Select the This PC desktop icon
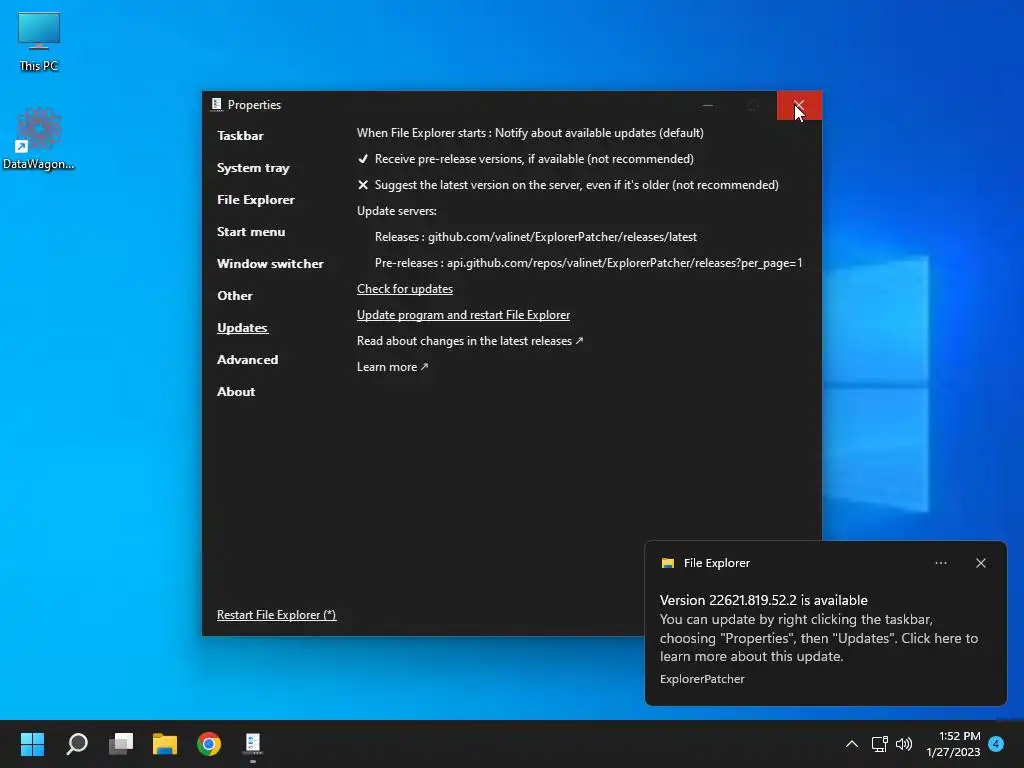The height and width of the screenshot is (768, 1024). click(39, 40)
